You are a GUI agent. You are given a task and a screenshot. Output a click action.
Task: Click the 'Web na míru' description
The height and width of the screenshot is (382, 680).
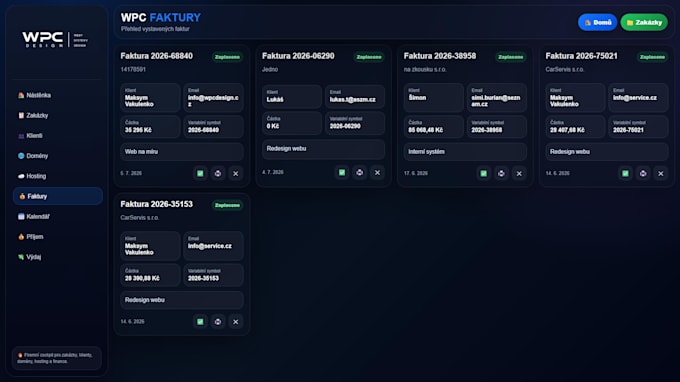tap(182, 152)
